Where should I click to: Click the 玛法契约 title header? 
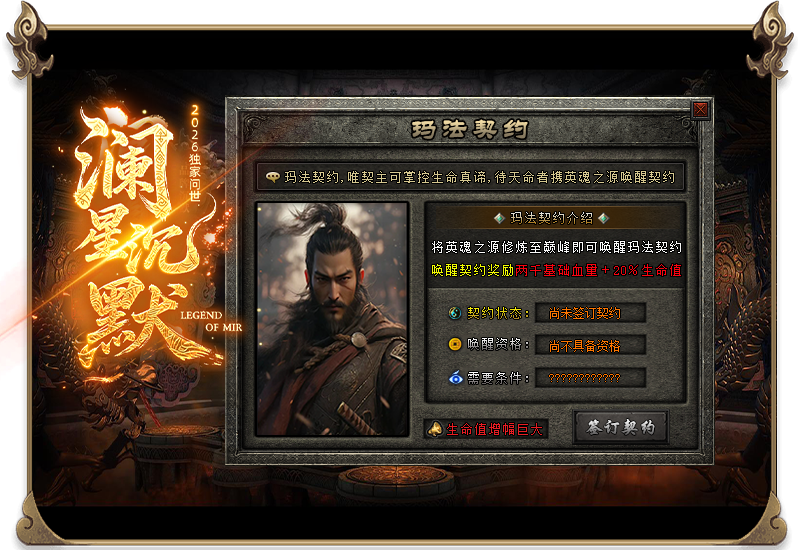[x=469, y=130]
